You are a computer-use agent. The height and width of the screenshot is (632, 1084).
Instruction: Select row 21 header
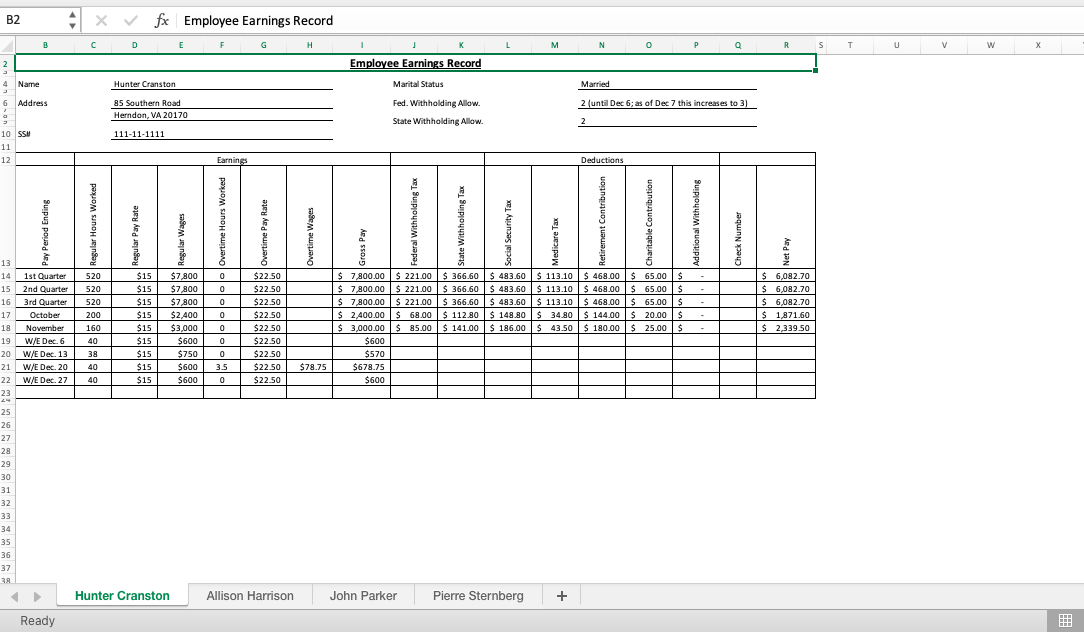click(7, 367)
